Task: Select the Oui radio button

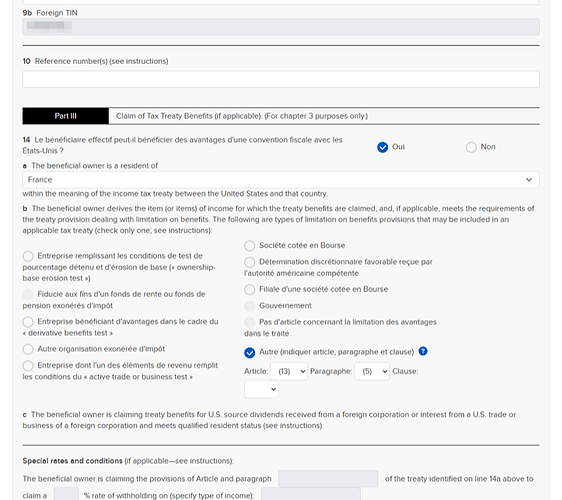Action: click(x=382, y=147)
